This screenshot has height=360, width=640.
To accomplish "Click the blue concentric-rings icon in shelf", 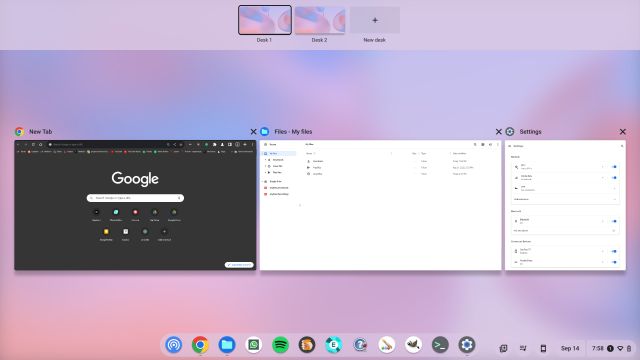I will [x=173, y=345].
